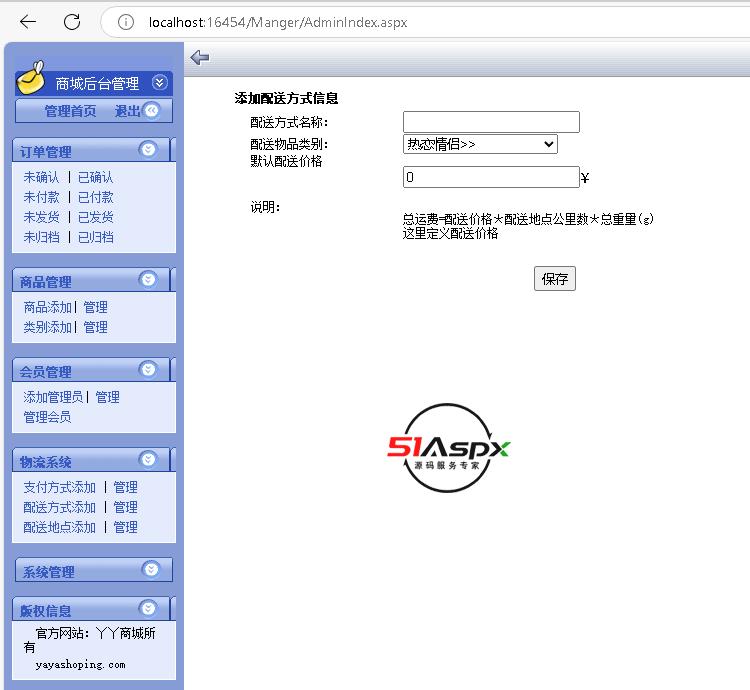Collapse the 版权信息 section chevron
This screenshot has height=690, width=750.
(x=148, y=608)
